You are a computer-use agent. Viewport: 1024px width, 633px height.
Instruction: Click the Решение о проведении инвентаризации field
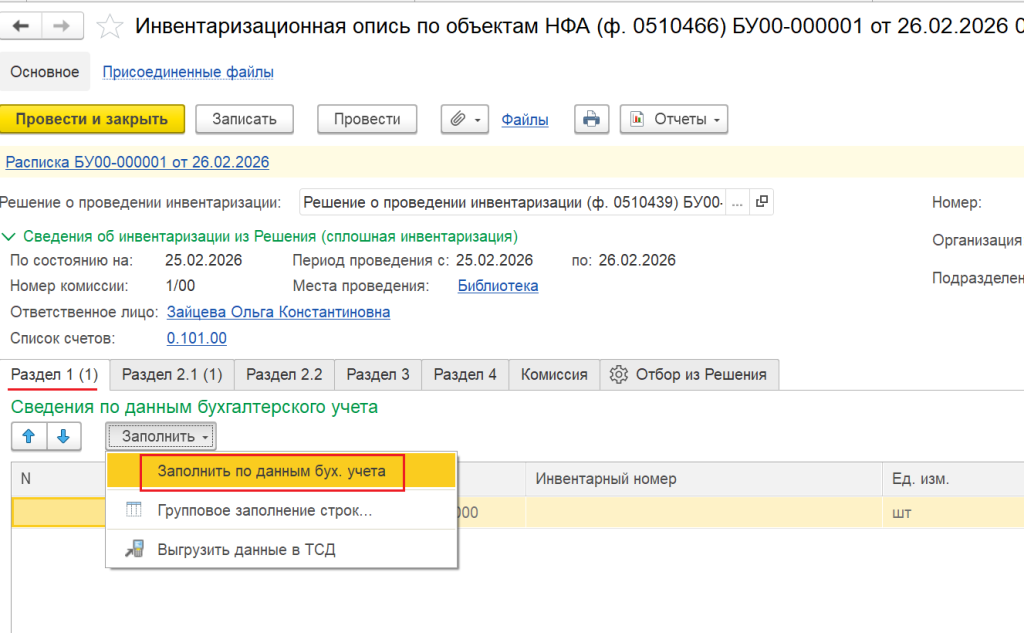click(x=512, y=202)
